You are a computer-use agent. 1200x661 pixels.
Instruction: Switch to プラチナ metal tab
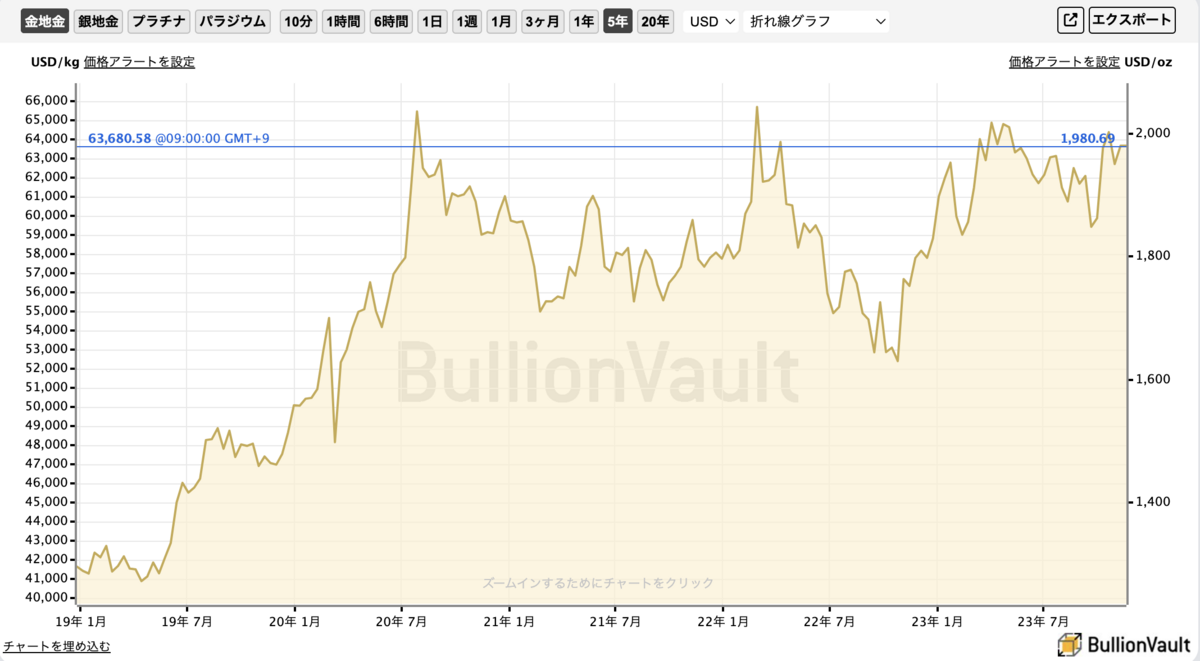point(159,21)
